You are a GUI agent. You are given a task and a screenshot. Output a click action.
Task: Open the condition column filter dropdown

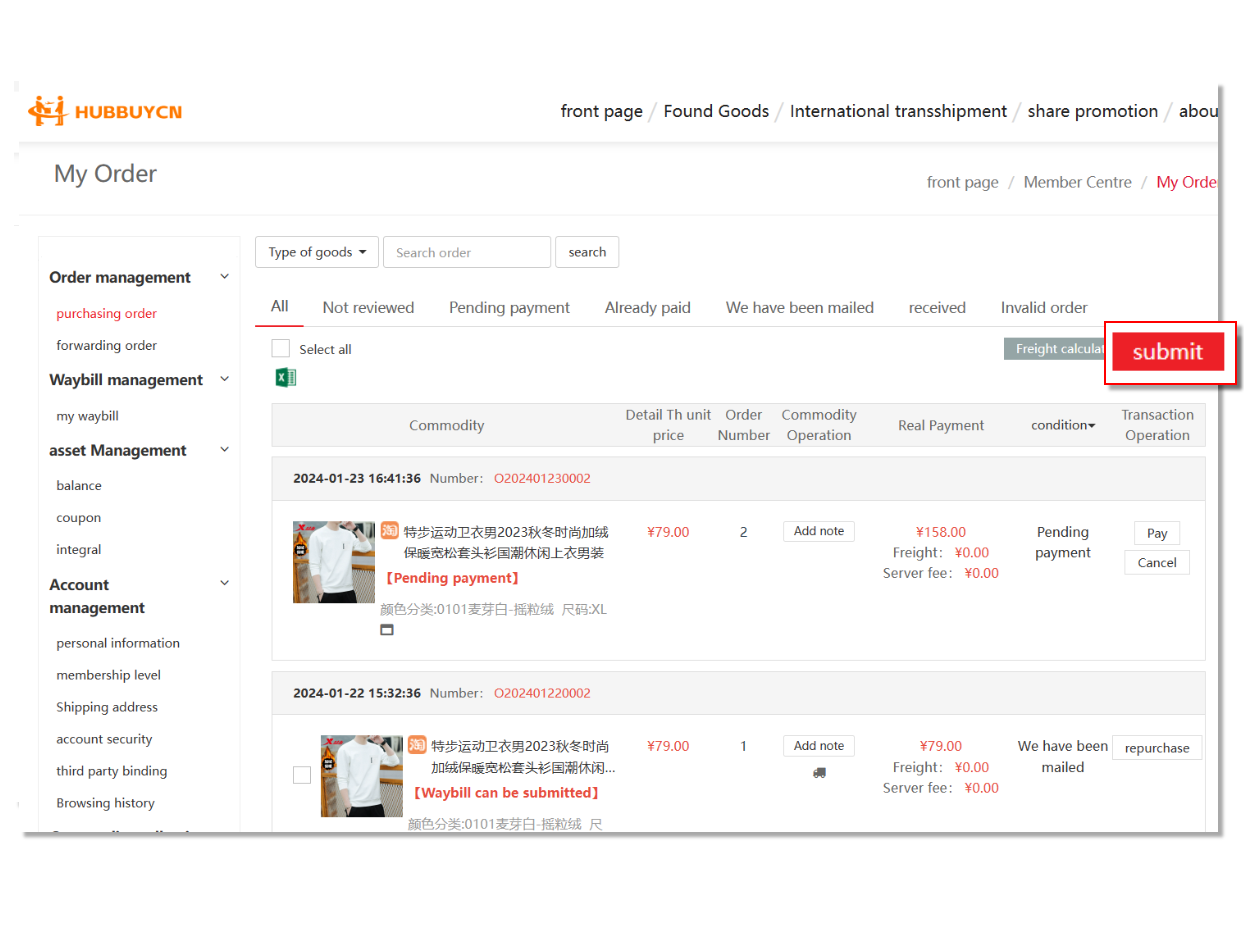1063,425
